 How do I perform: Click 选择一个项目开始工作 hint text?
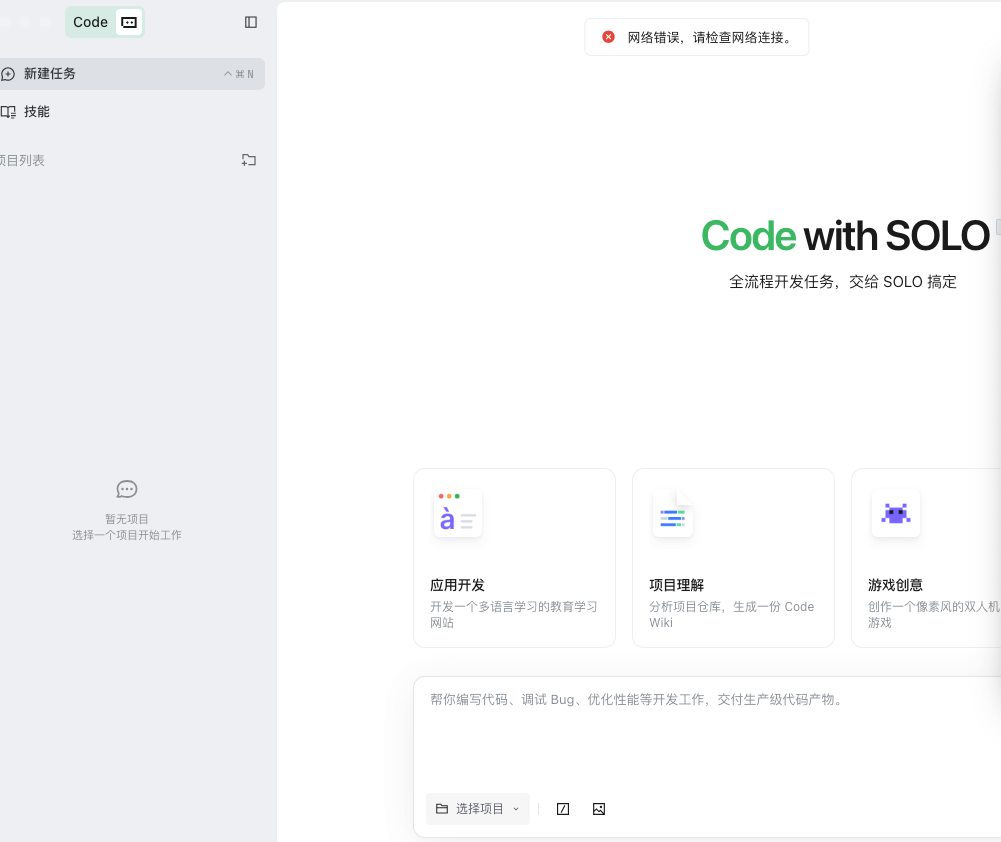click(x=127, y=535)
